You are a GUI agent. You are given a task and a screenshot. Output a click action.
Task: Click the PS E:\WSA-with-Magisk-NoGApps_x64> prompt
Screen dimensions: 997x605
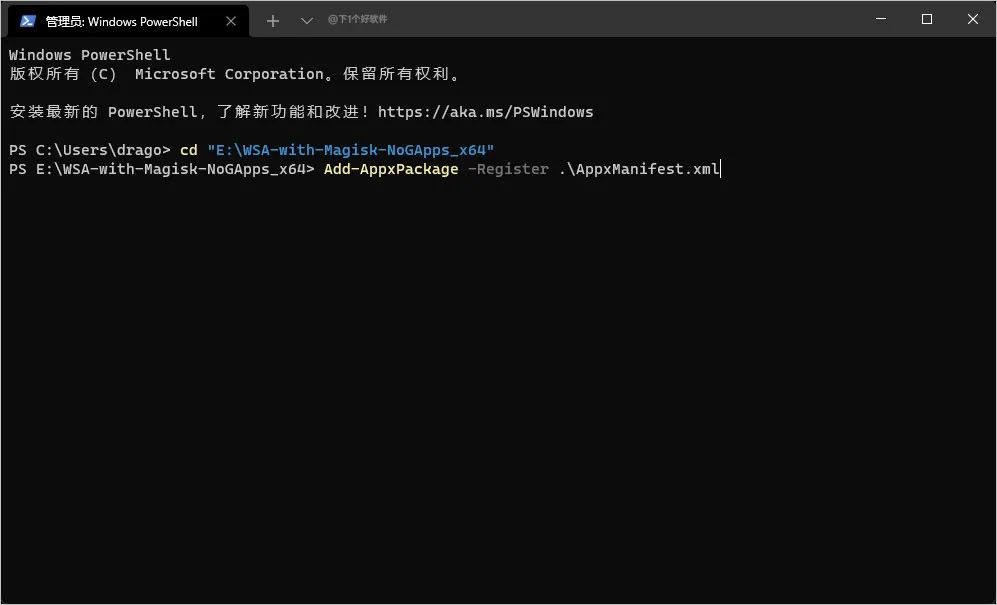161,169
